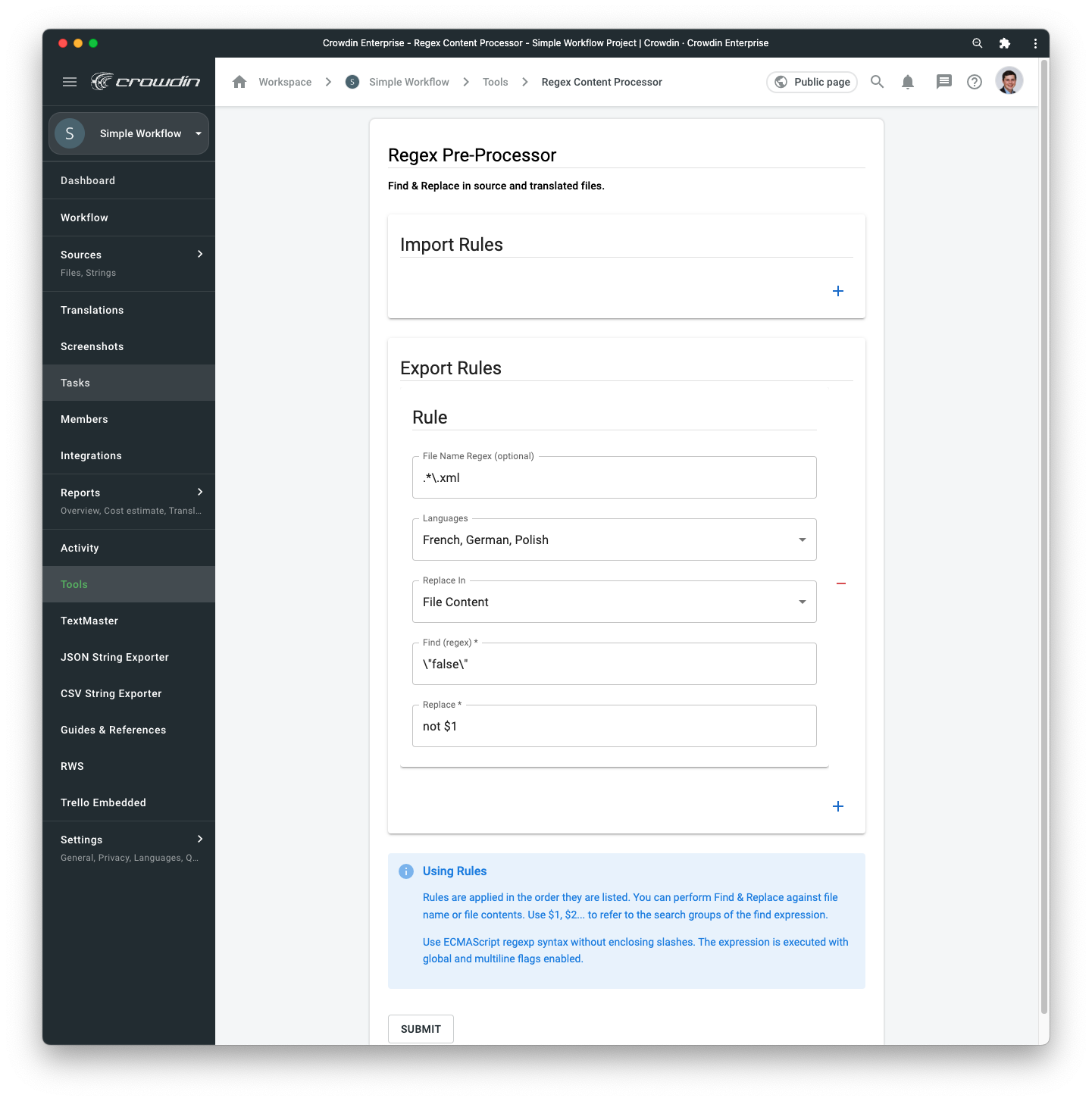Open the help question mark icon
Viewport: 1092px width, 1101px height.
(975, 82)
